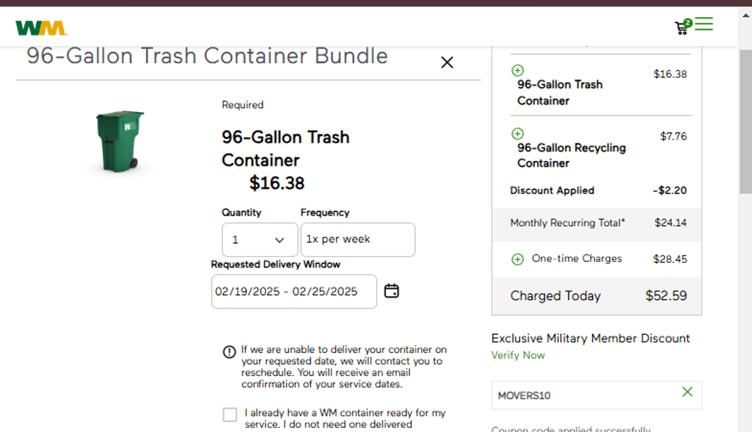Click the $7.76 recycling container price
The width and height of the screenshot is (752, 432).
[673, 136]
